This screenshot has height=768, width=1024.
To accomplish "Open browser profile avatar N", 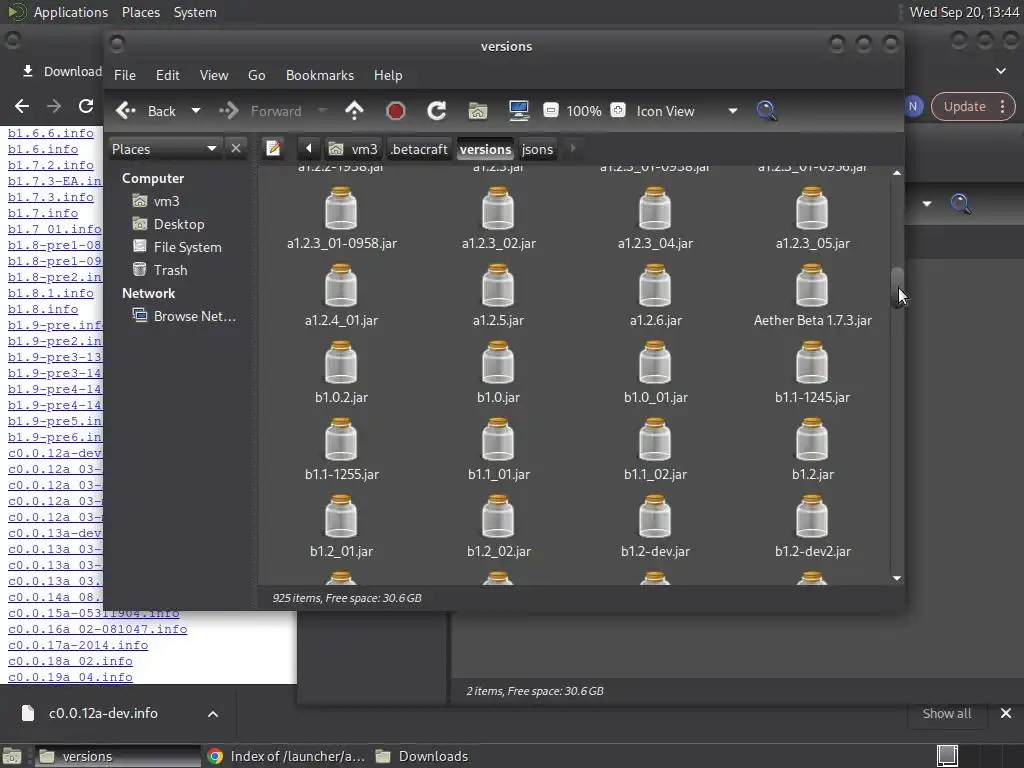I will 913,106.
